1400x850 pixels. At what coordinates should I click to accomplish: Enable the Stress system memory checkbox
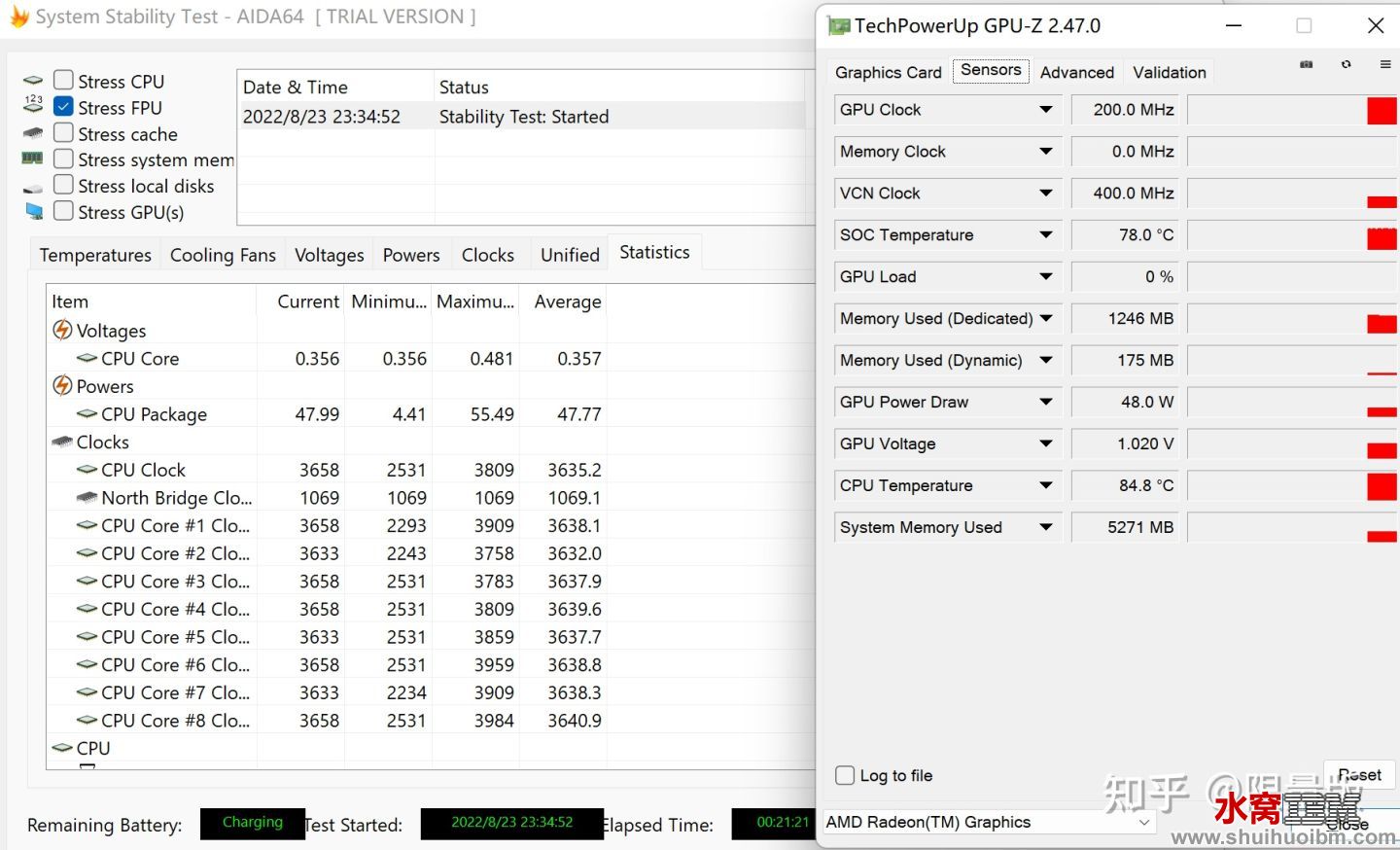[x=63, y=159]
